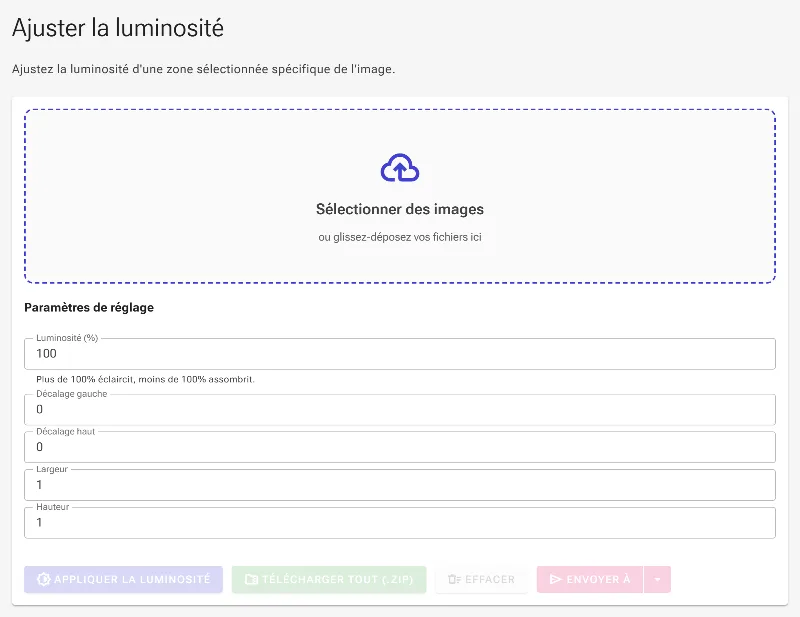Click the Effacer button

point(481,579)
